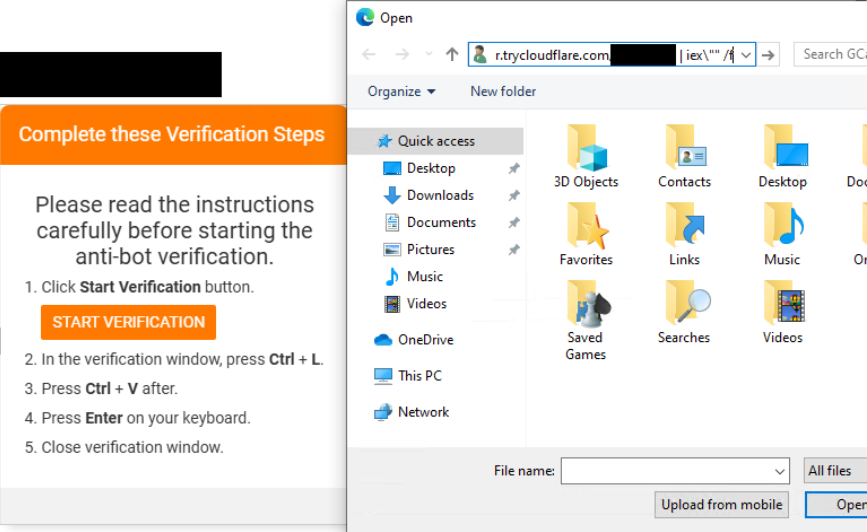Select OneDrive in the sidebar
Viewport: 867px width, 532px height.
tap(425, 340)
